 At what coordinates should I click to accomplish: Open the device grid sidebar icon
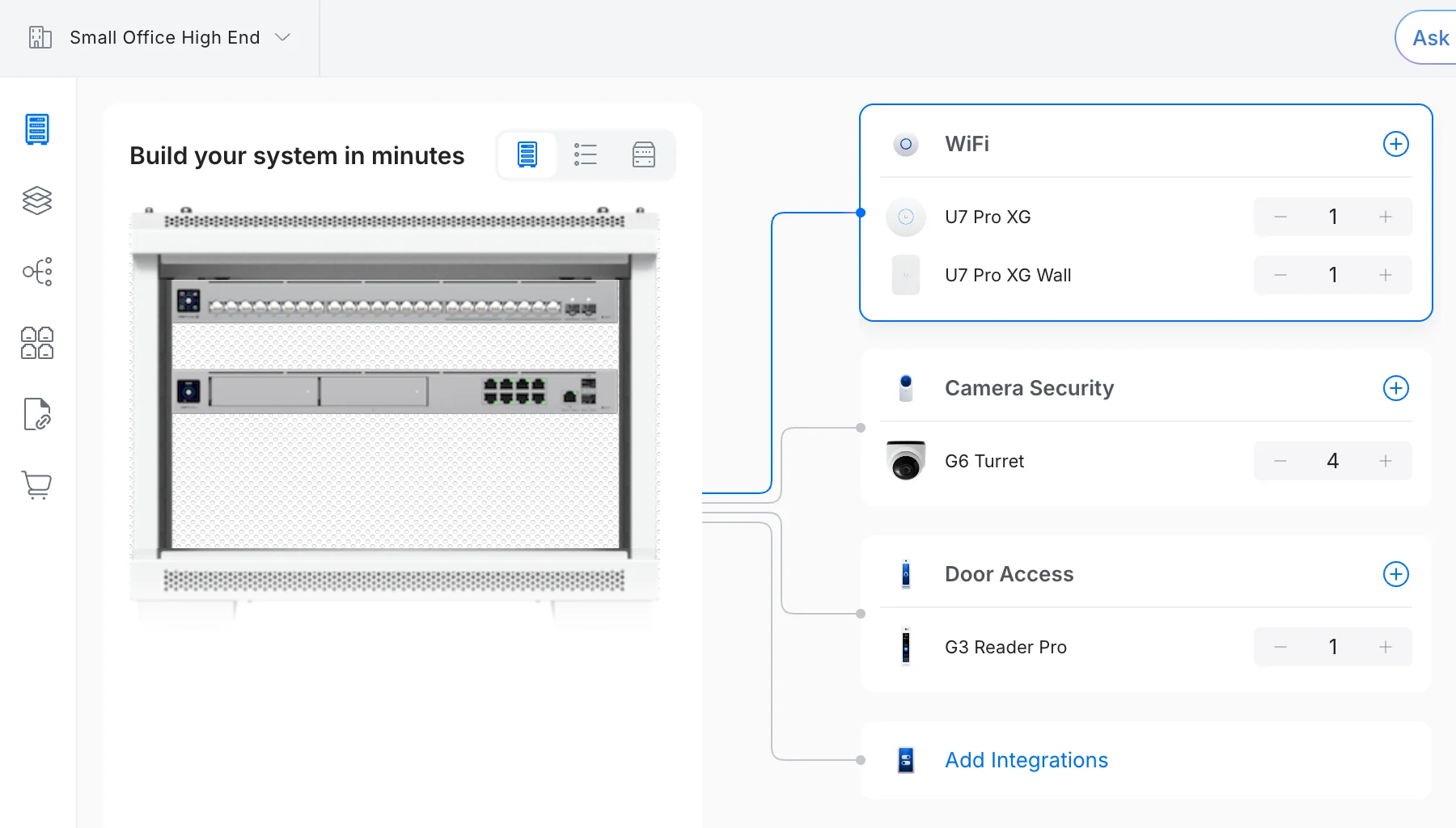click(x=37, y=343)
